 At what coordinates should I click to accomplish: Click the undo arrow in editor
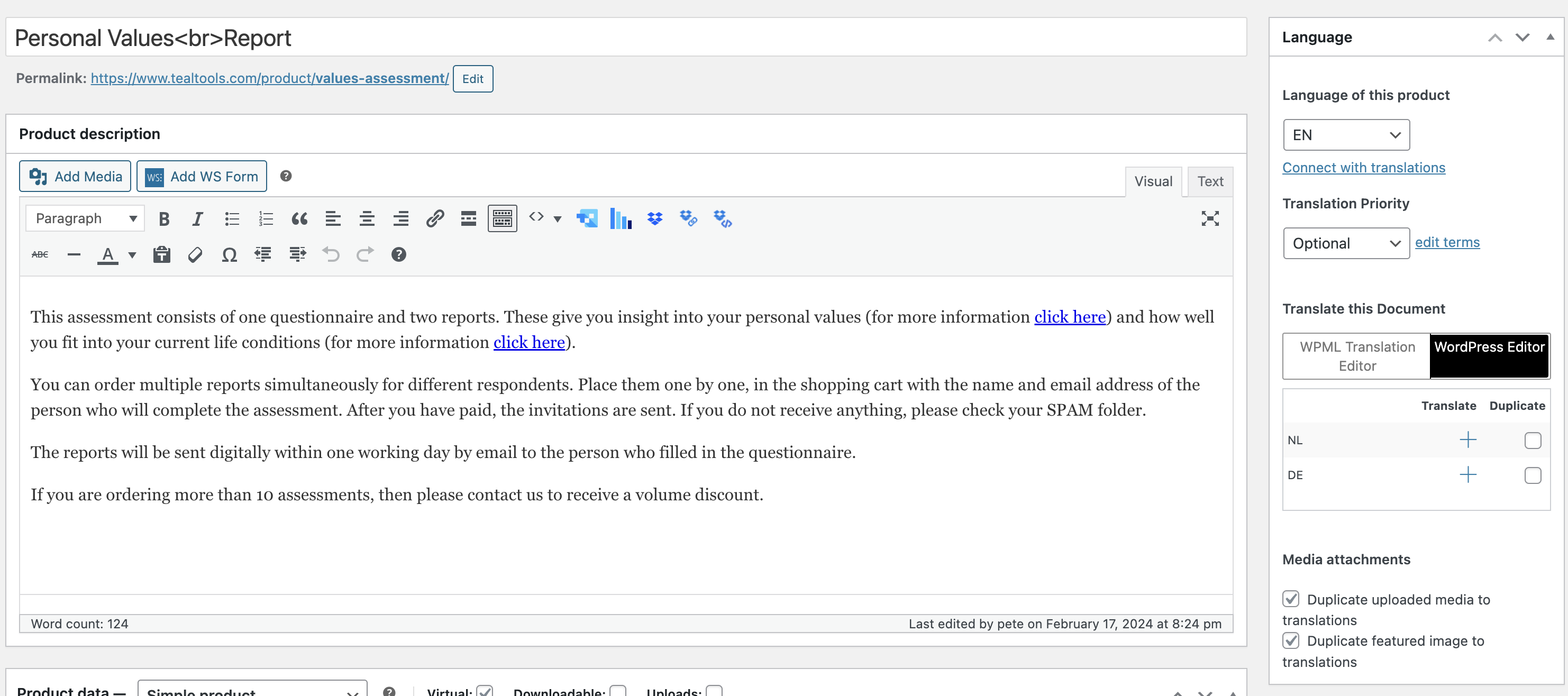331,255
